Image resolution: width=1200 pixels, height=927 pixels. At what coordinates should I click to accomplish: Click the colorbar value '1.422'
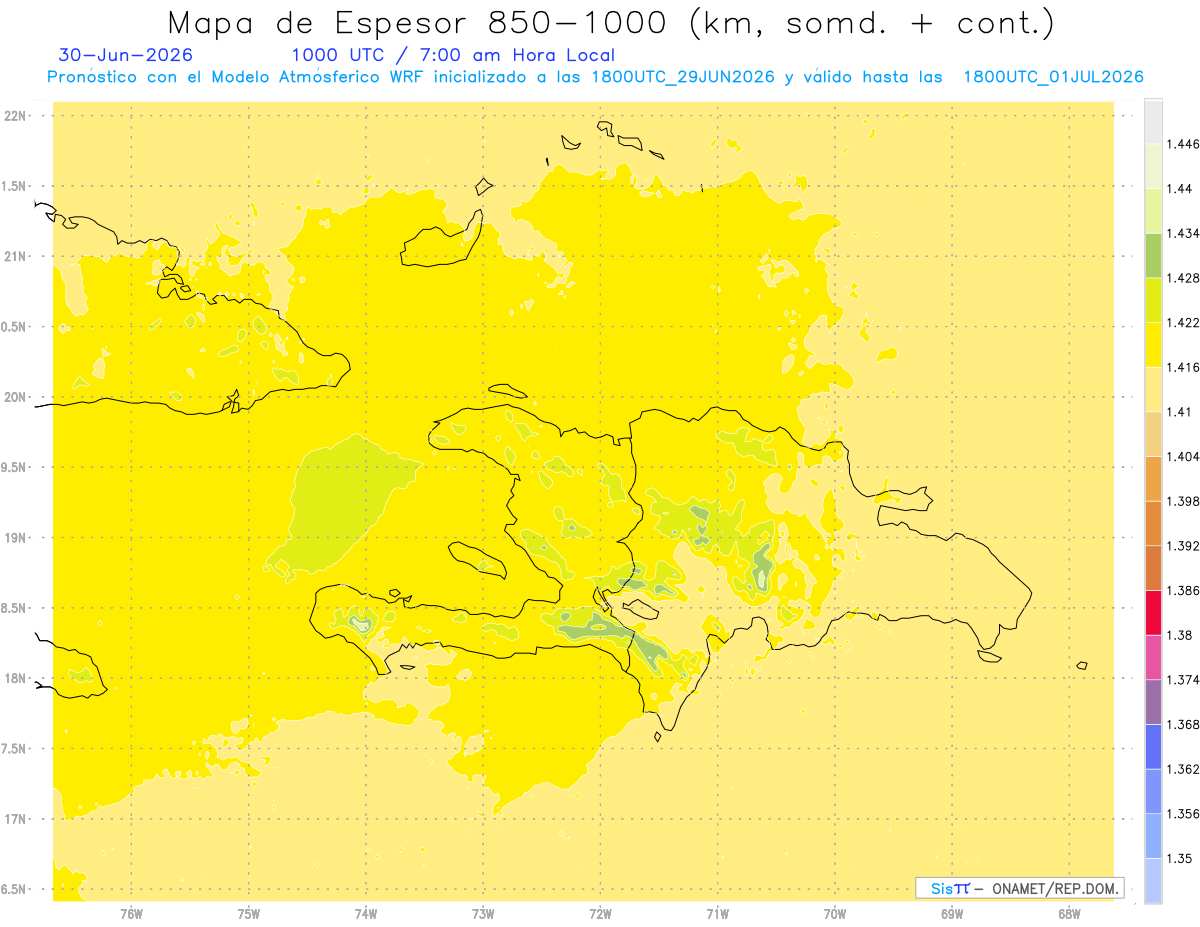point(1183,322)
